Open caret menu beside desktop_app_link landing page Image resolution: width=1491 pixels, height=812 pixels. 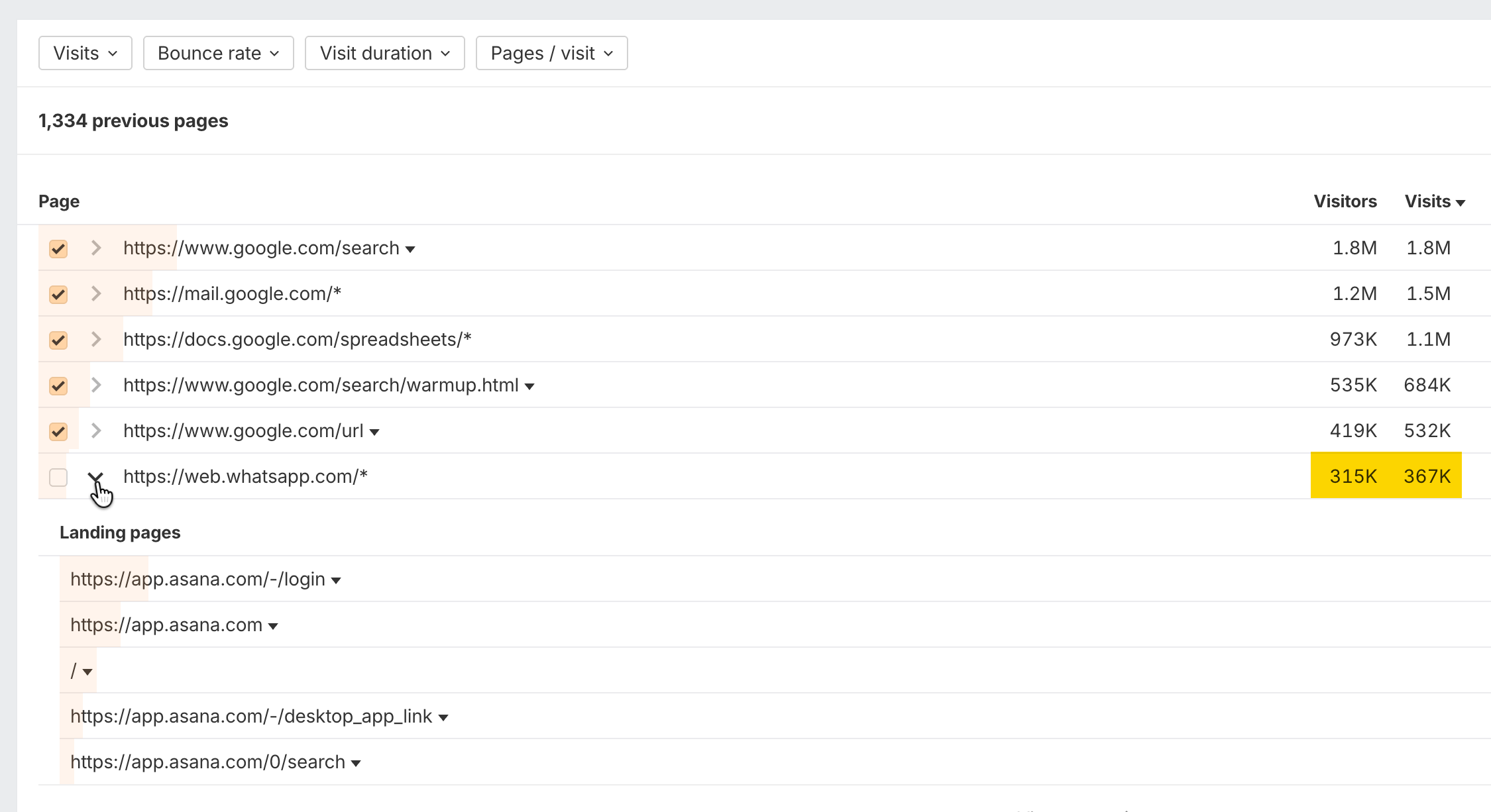pos(443,718)
